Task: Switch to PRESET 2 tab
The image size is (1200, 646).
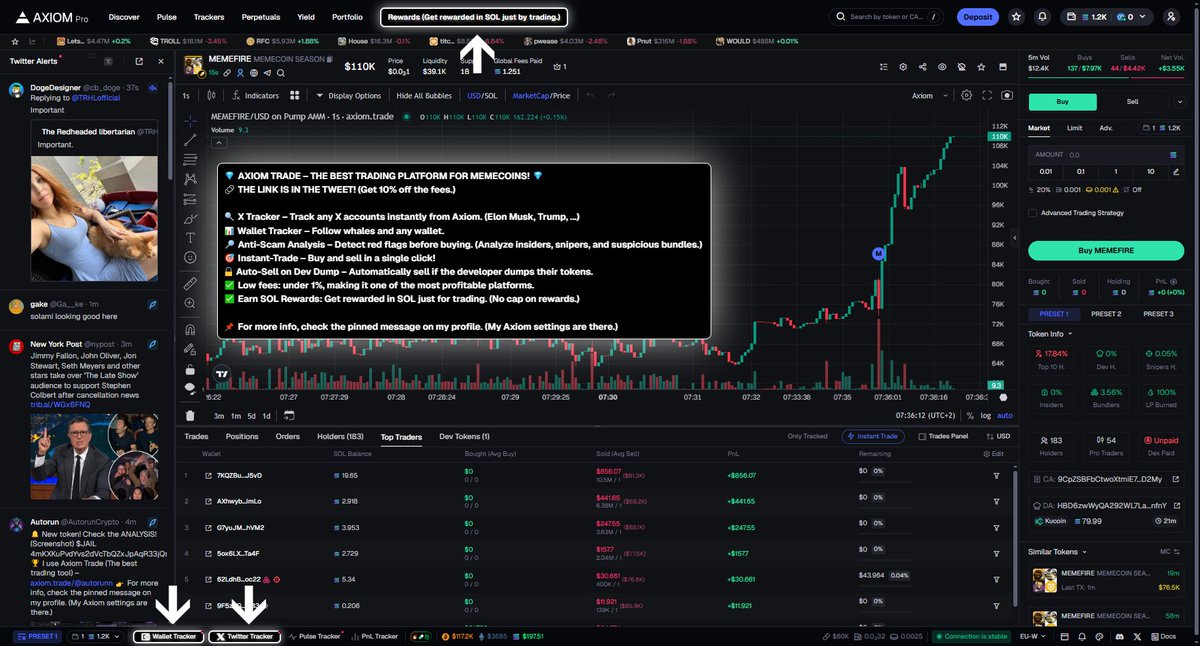Action: click(x=1105, y=314)
